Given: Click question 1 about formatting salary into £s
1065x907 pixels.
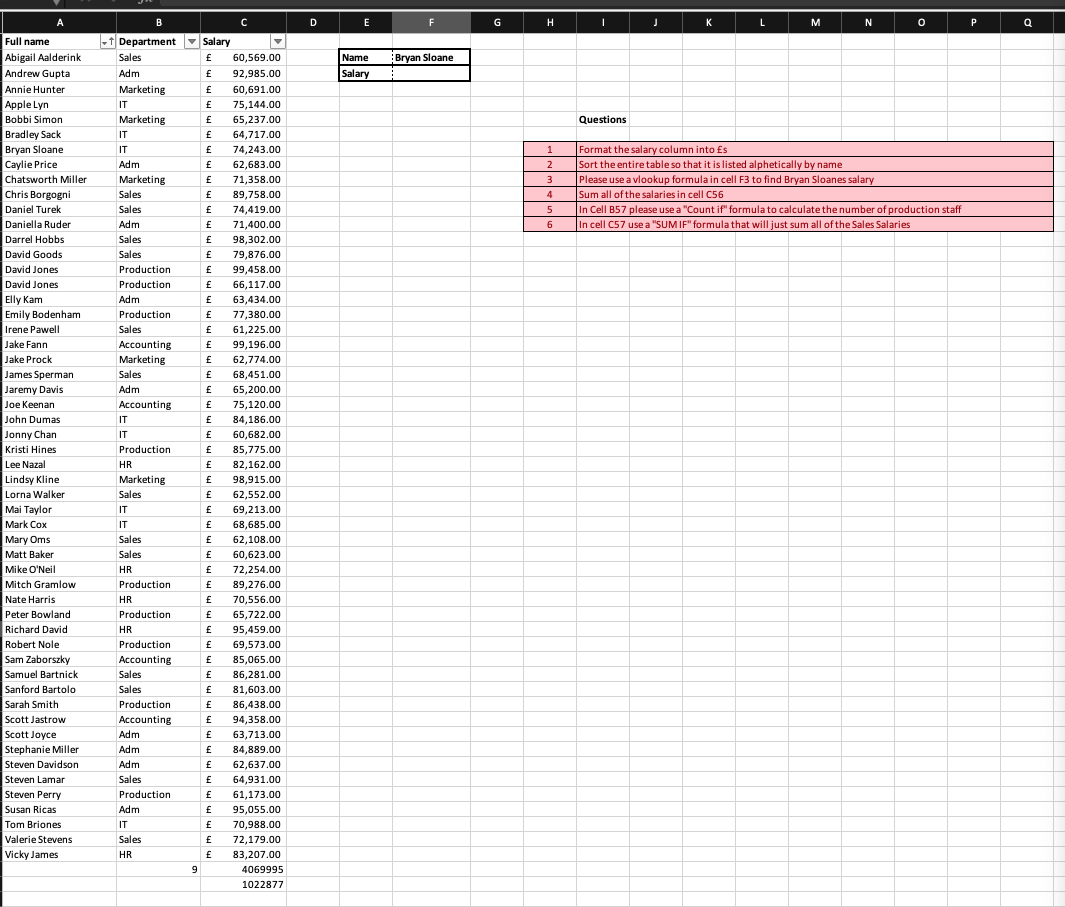Looking at the screenshot, I should pos(815,149).
